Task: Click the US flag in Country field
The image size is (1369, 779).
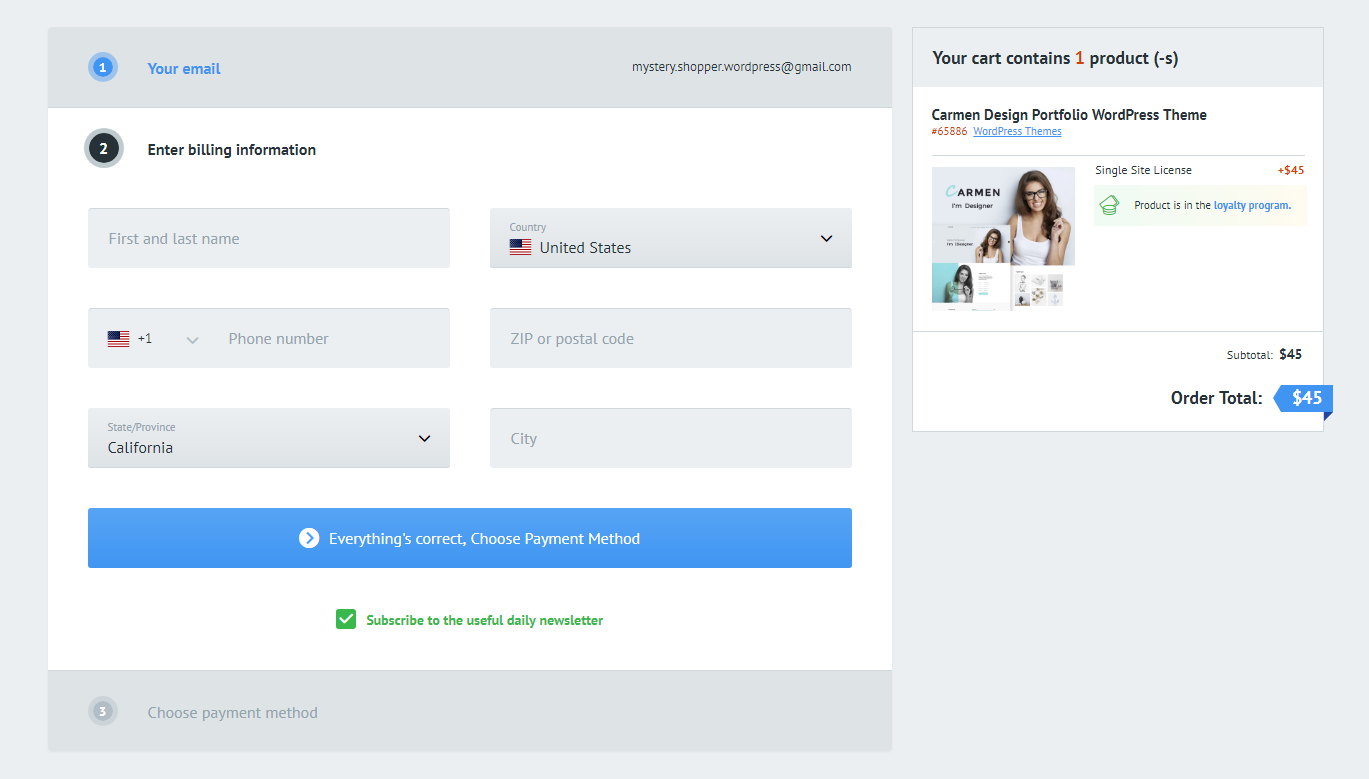Action: (520, 248)
